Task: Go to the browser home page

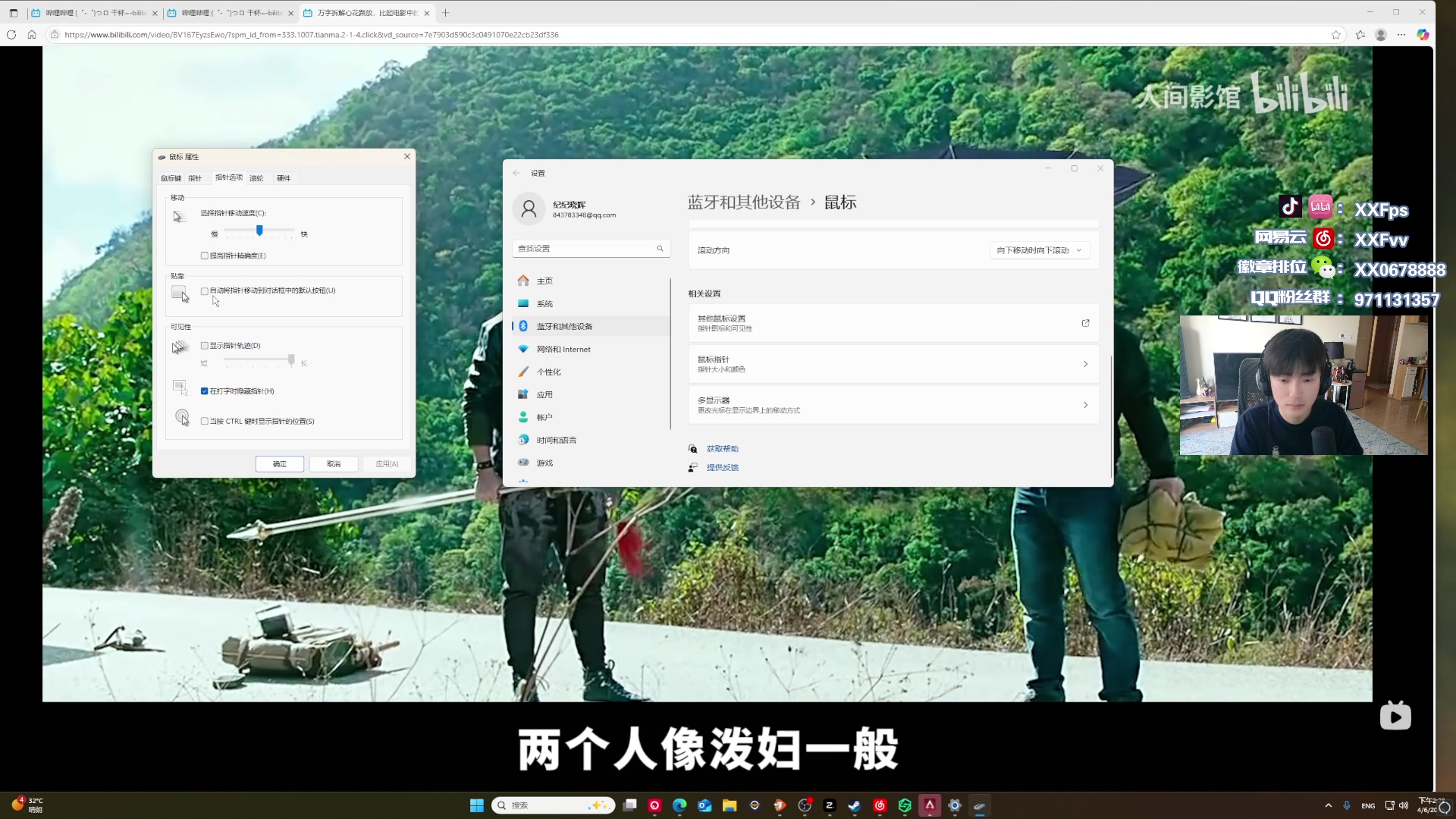Action: pyautogui.click(x=32, y=35)
